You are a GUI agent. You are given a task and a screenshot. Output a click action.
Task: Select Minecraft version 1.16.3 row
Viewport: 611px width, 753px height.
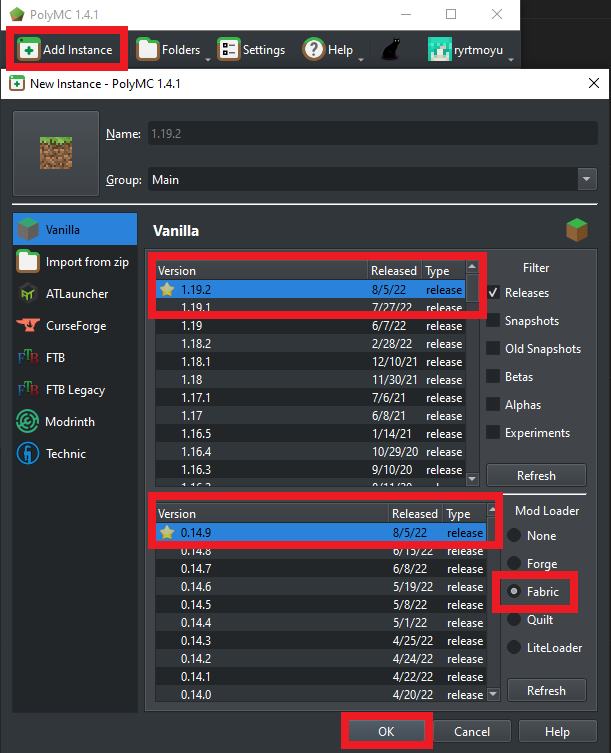click(x=310, y=470)
